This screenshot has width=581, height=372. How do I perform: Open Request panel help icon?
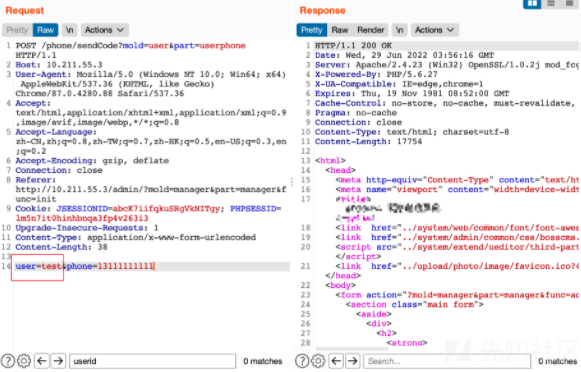(8, 361)
